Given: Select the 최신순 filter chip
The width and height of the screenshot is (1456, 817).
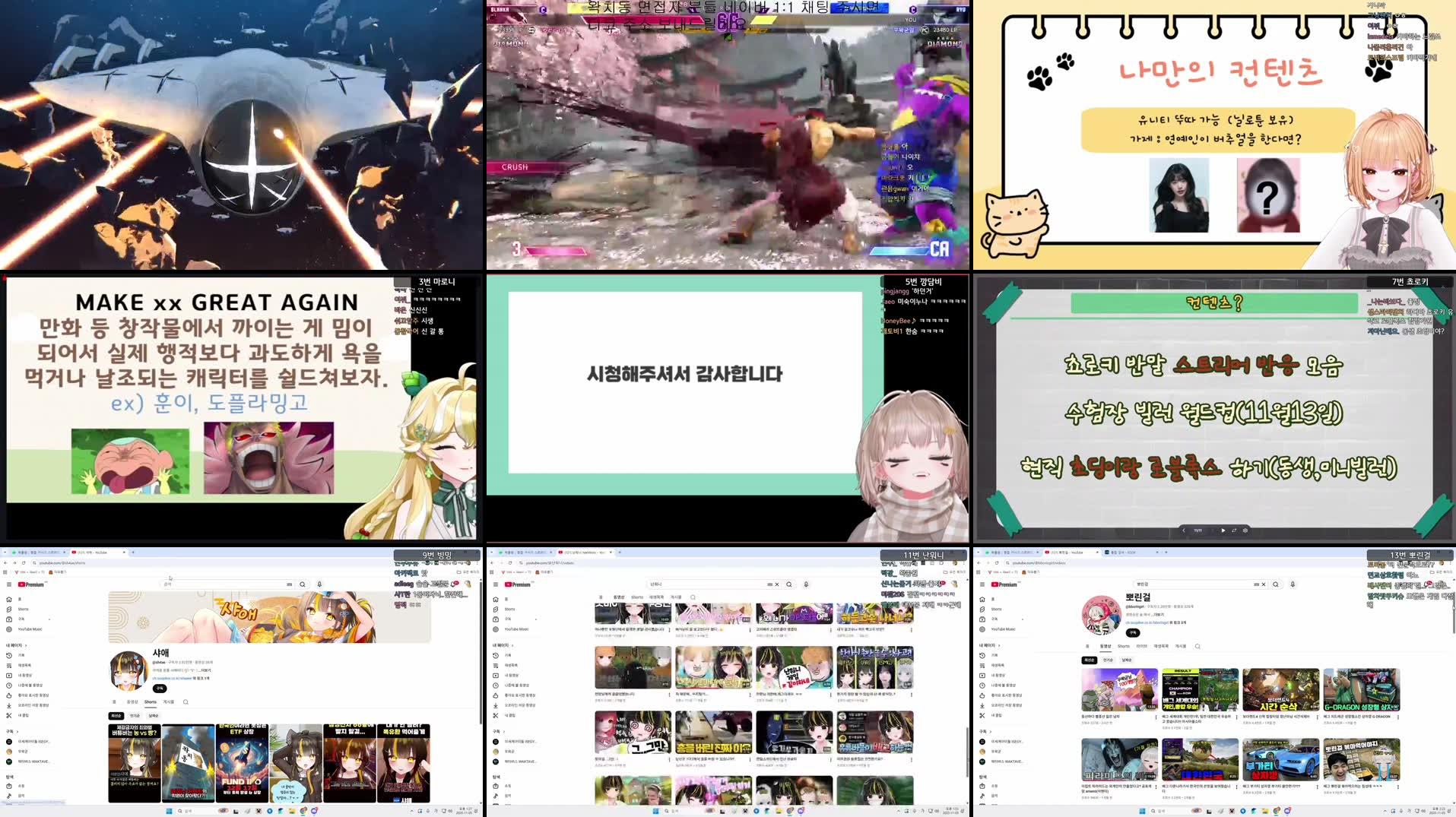Looking at the screenshot, I should click(x=116, y=715).
